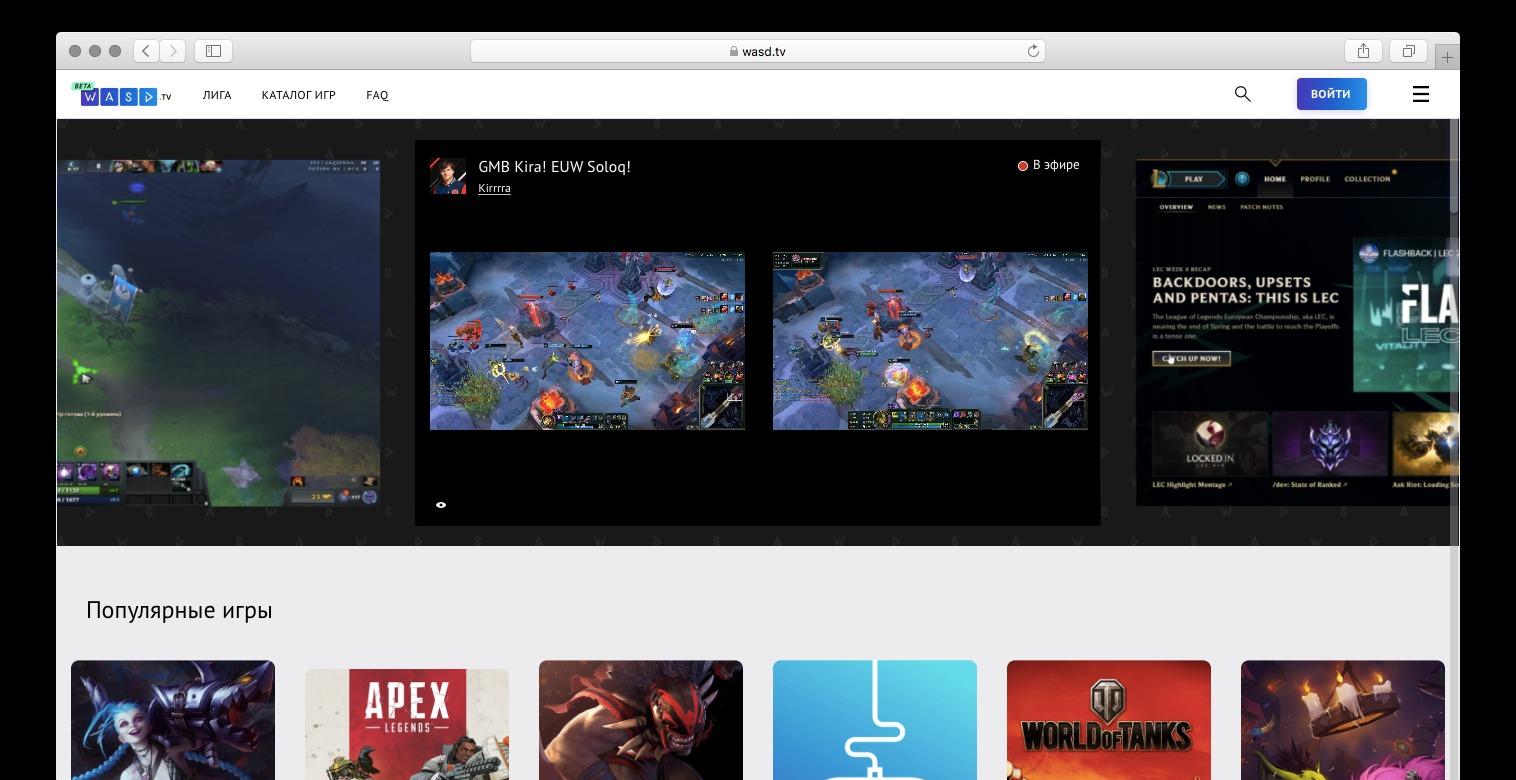Open the hamburger menu icon
This screenshot has width=1516, height=780.
[x=1420, y=94]
